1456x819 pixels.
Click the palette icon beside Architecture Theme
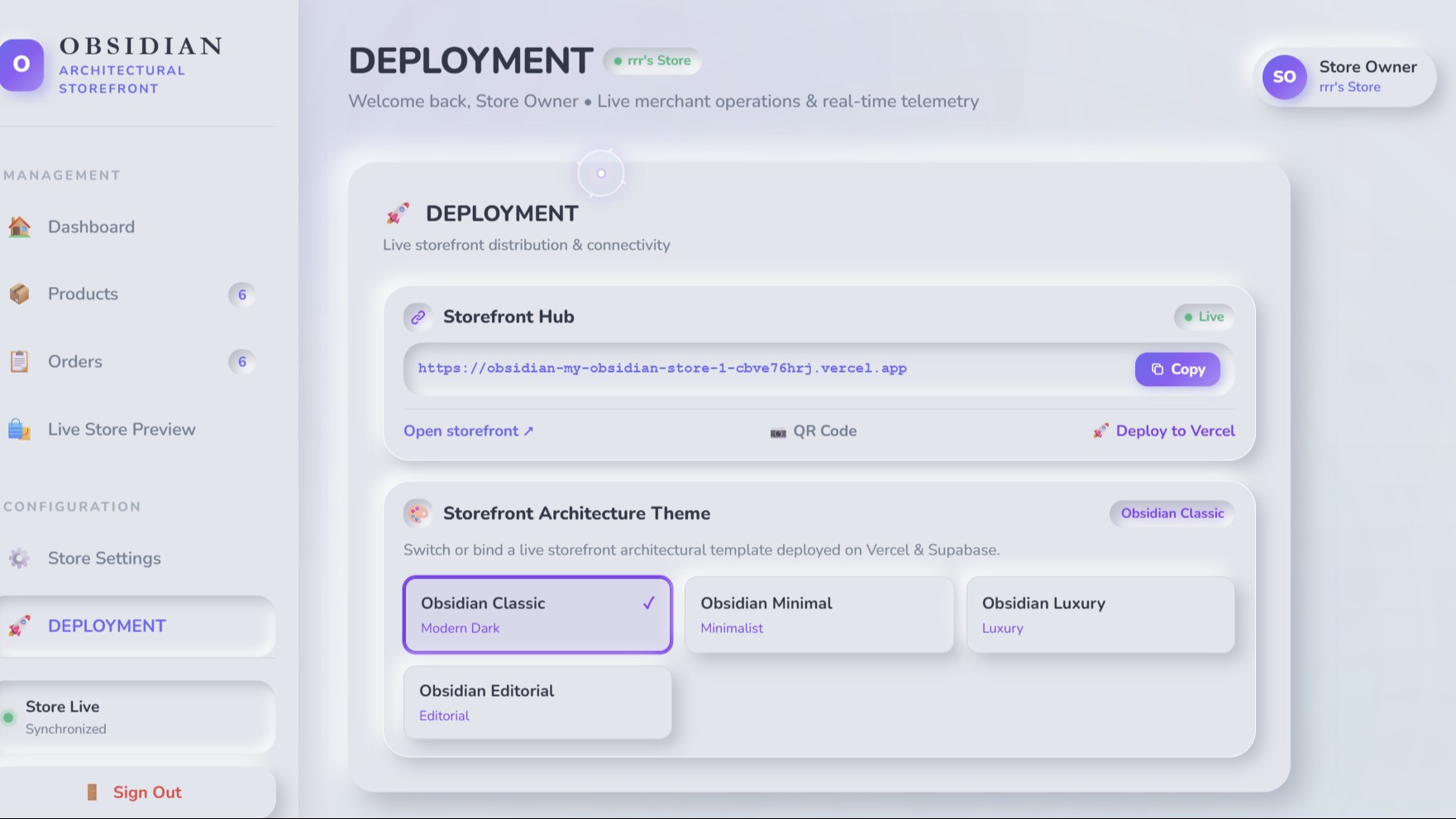pos(418,513)
